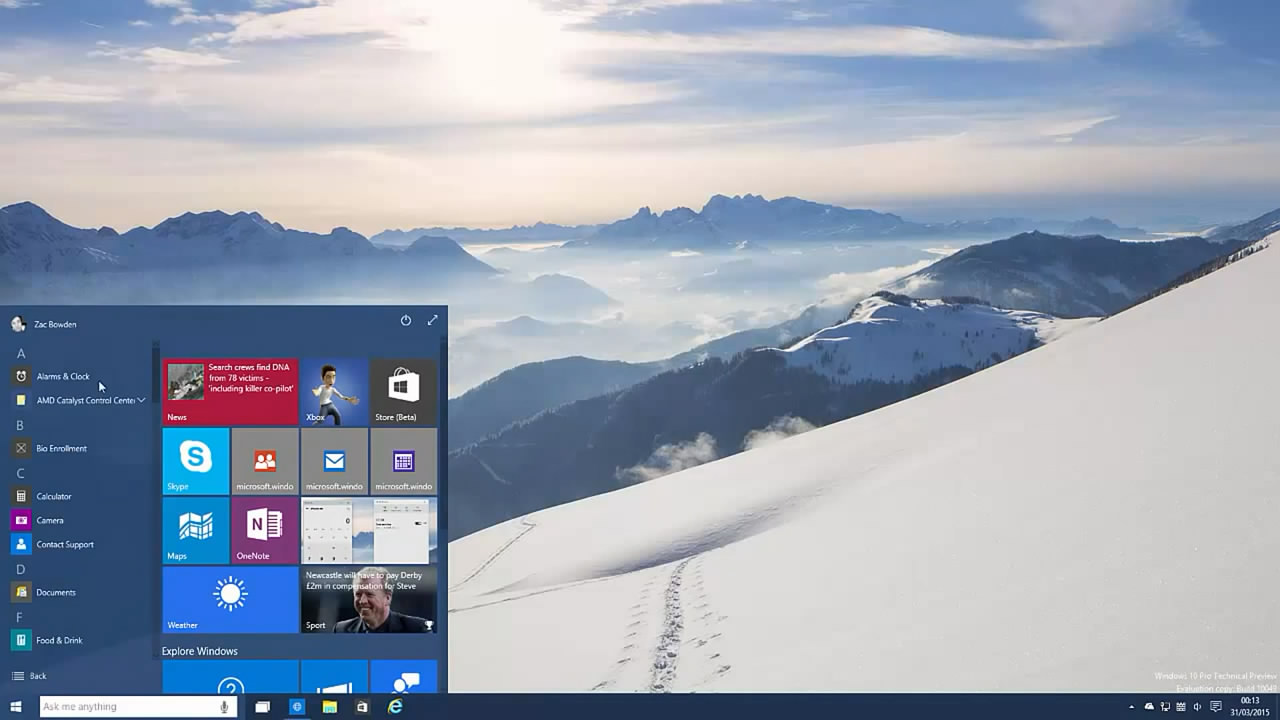
Task: Open the Xbox tile
Action: click(334, 390)
